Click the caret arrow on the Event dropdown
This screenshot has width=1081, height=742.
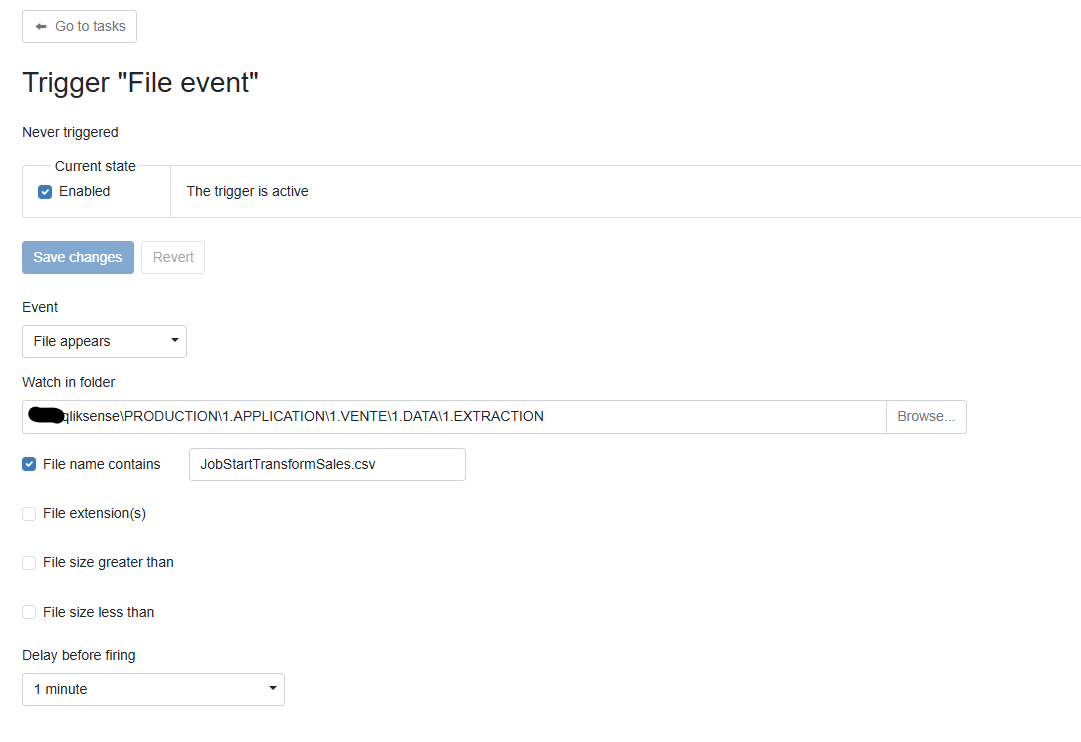coord(174,341)
